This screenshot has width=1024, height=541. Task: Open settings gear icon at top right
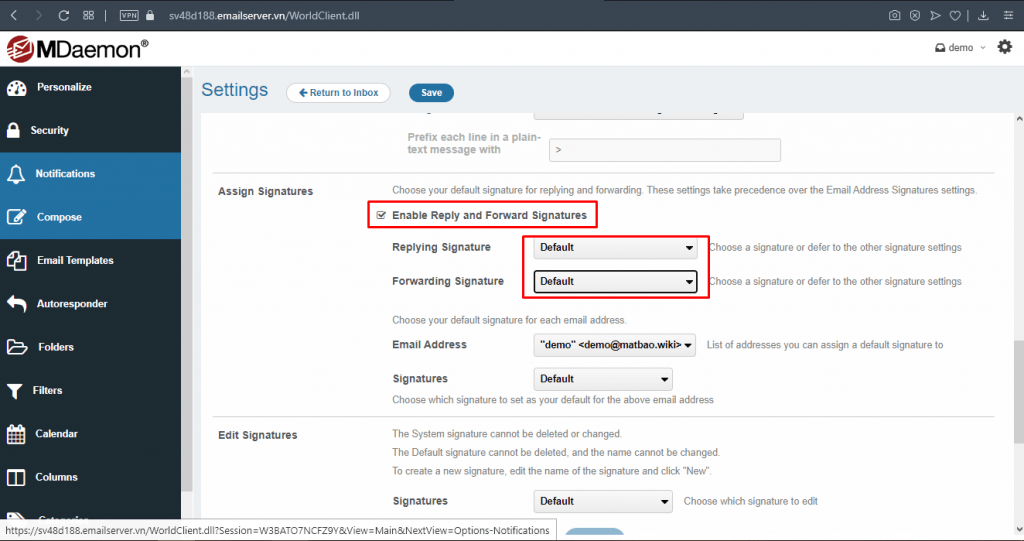pos(1004,47)
